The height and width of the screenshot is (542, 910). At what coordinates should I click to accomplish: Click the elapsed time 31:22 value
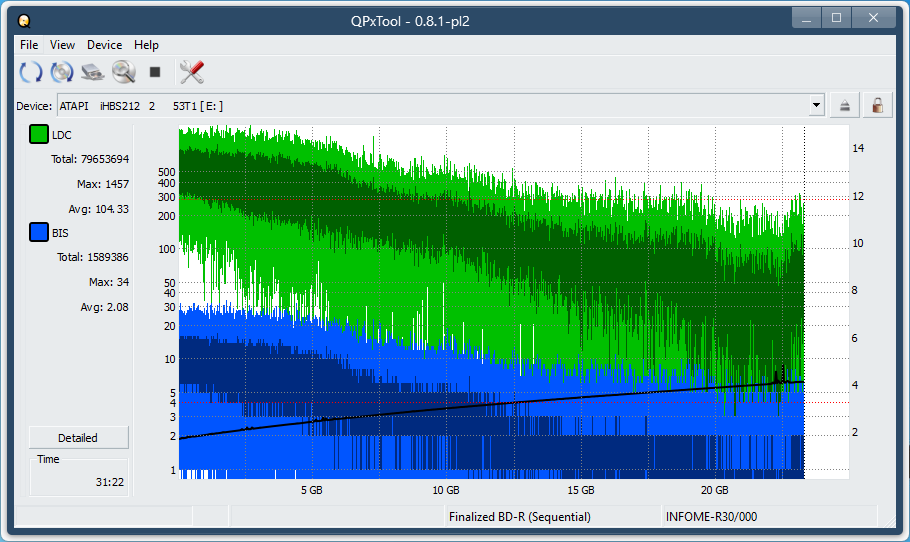pos(110,482)
